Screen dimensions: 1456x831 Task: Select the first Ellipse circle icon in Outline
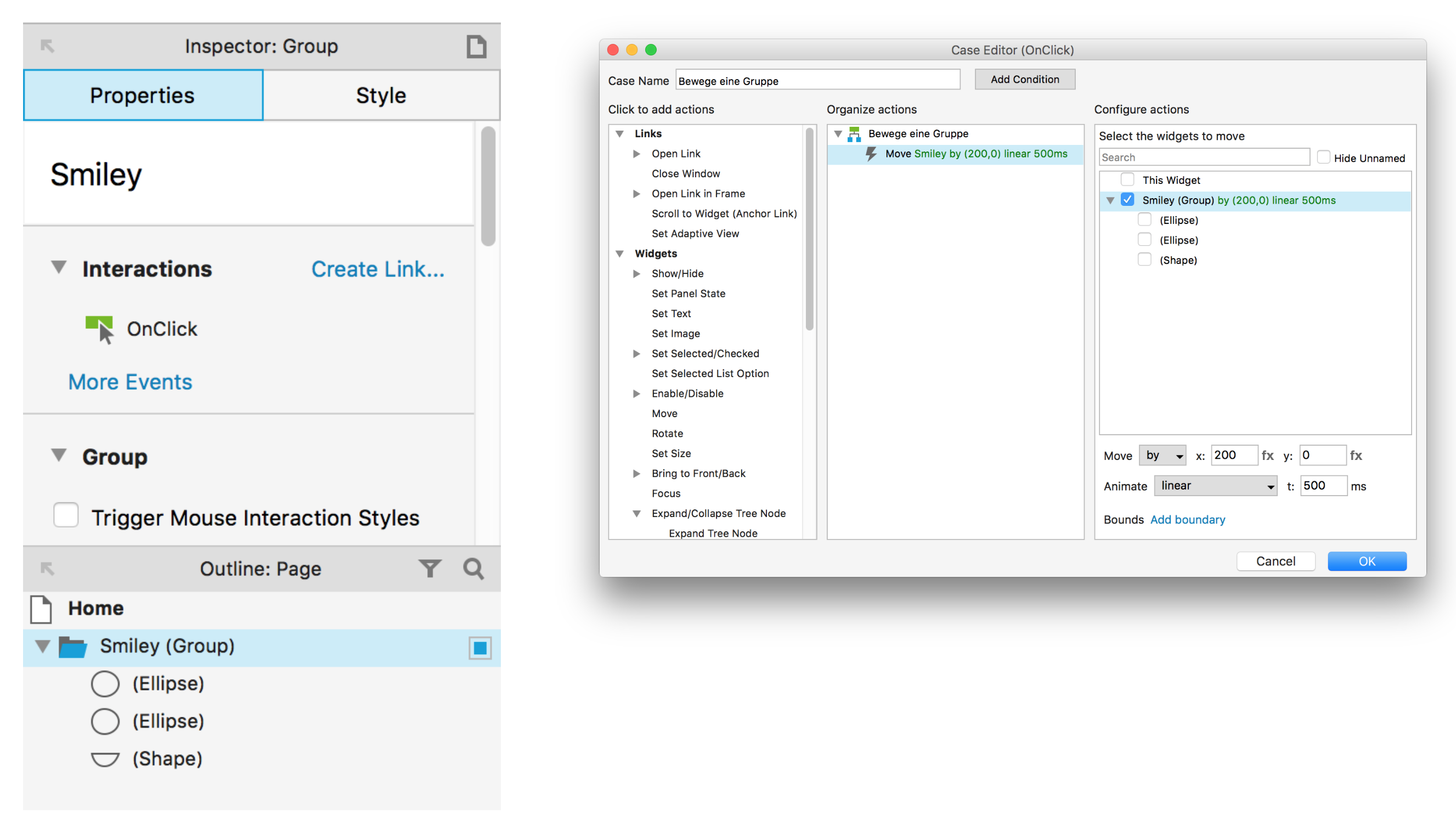click(x=105, y=684)
